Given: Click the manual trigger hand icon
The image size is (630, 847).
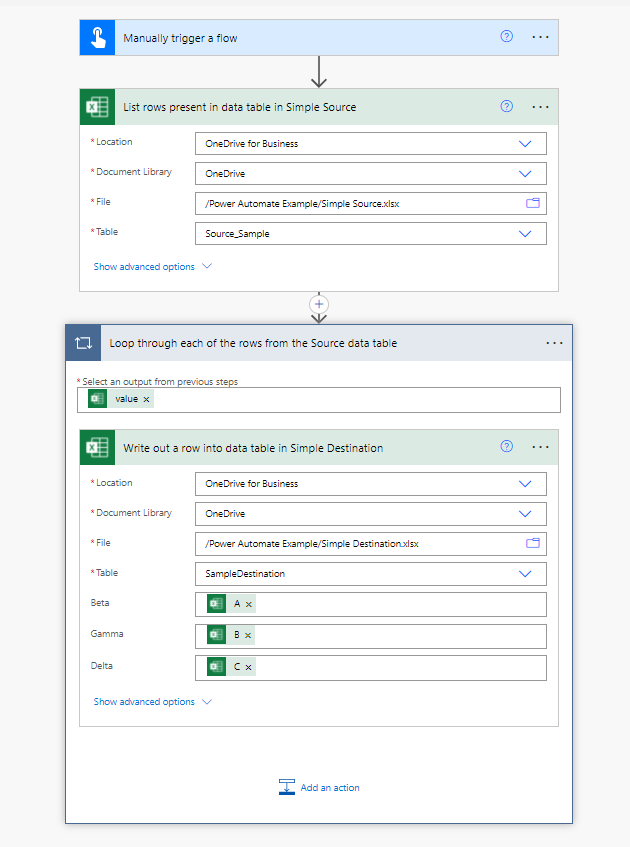Looking at the screenshot, I should 97,38.
